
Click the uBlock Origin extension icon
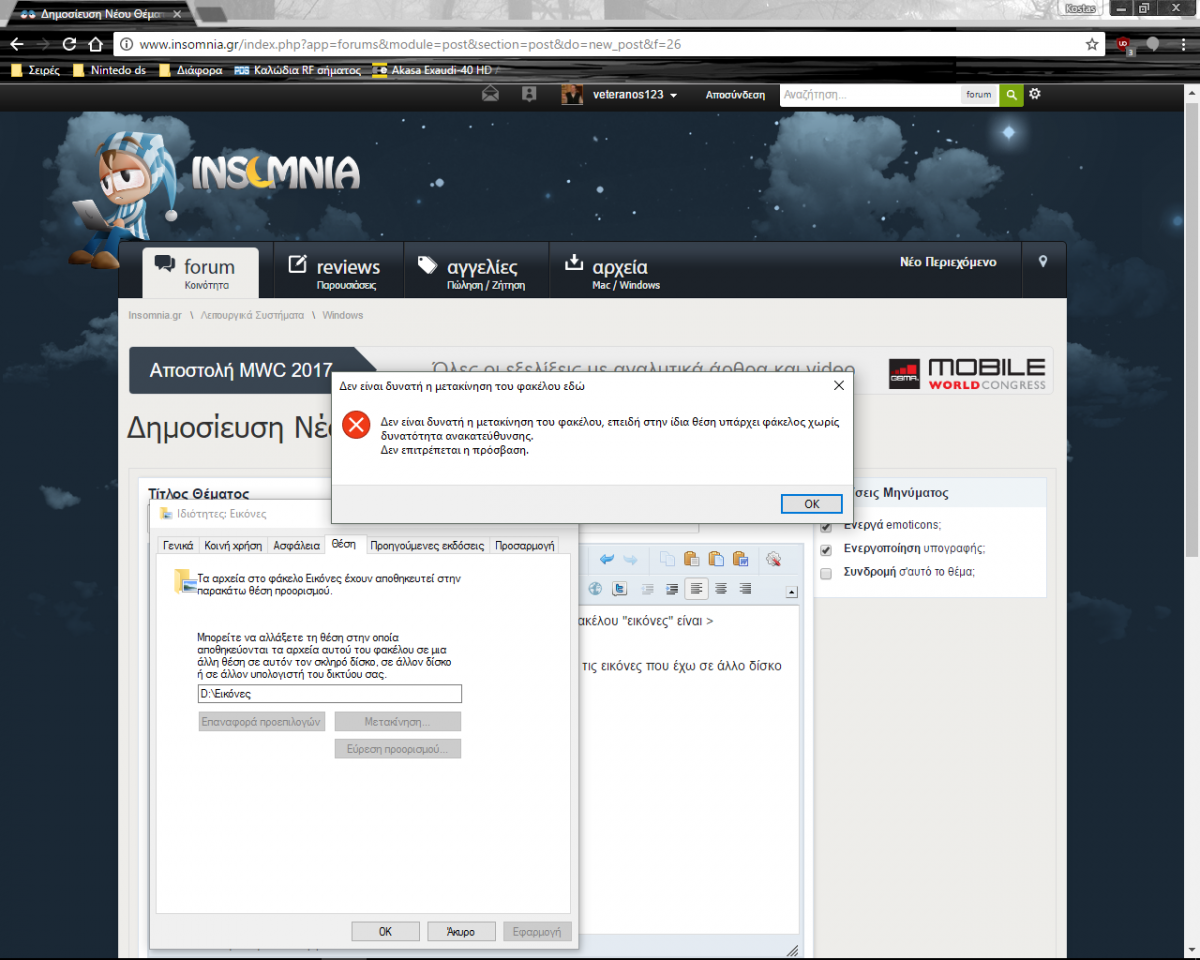1123,45
